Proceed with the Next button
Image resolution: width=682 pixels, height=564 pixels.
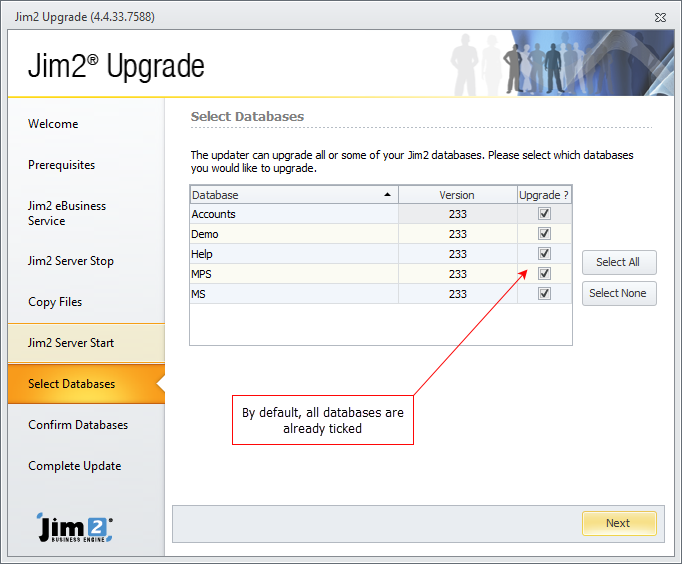point(619,523)
